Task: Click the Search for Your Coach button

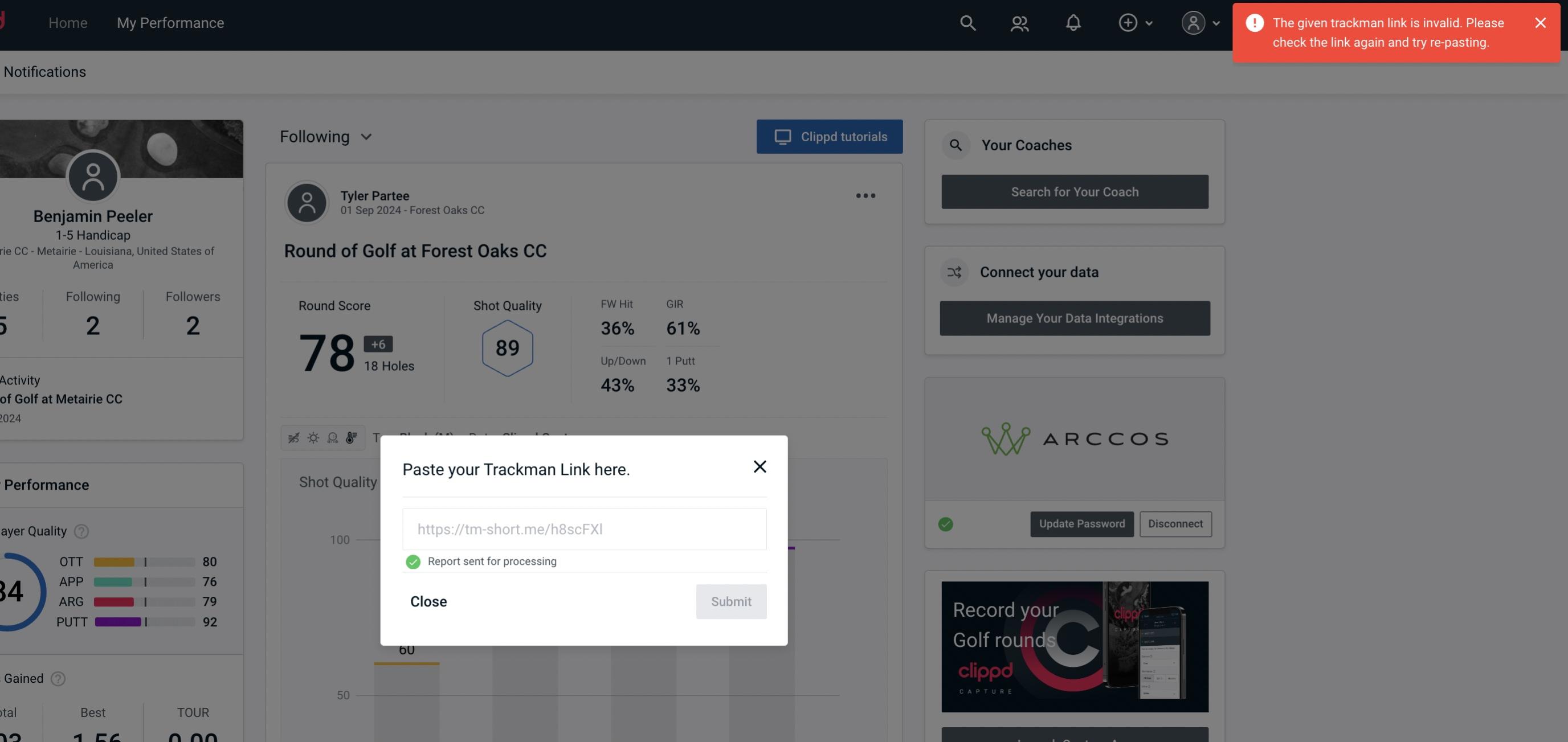Action: pos(1075,191)
